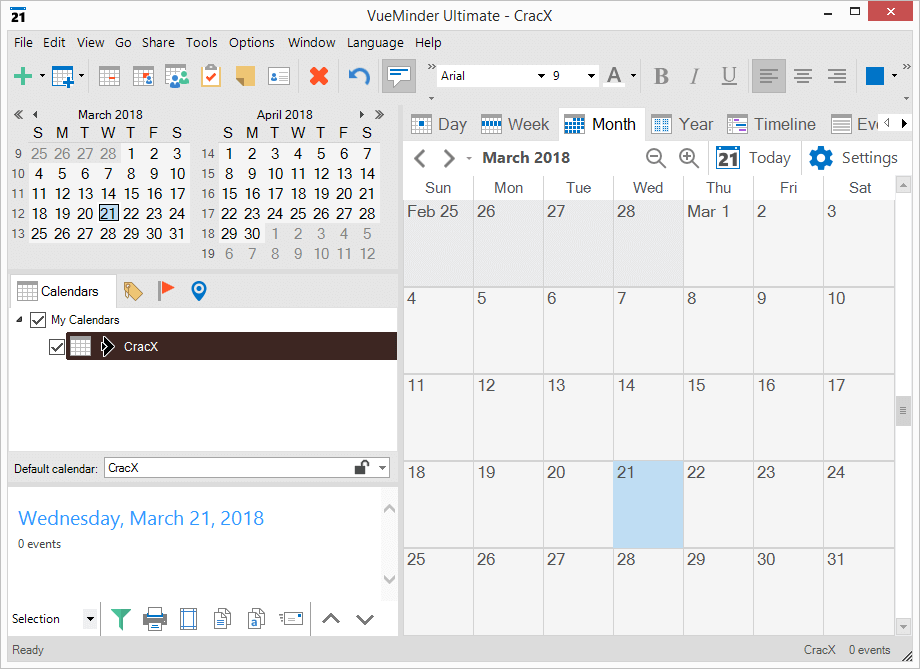Viewport: 920px width, 669px height.
Task: Jump forward a year in mini calendar
Action: coord(380,114)
